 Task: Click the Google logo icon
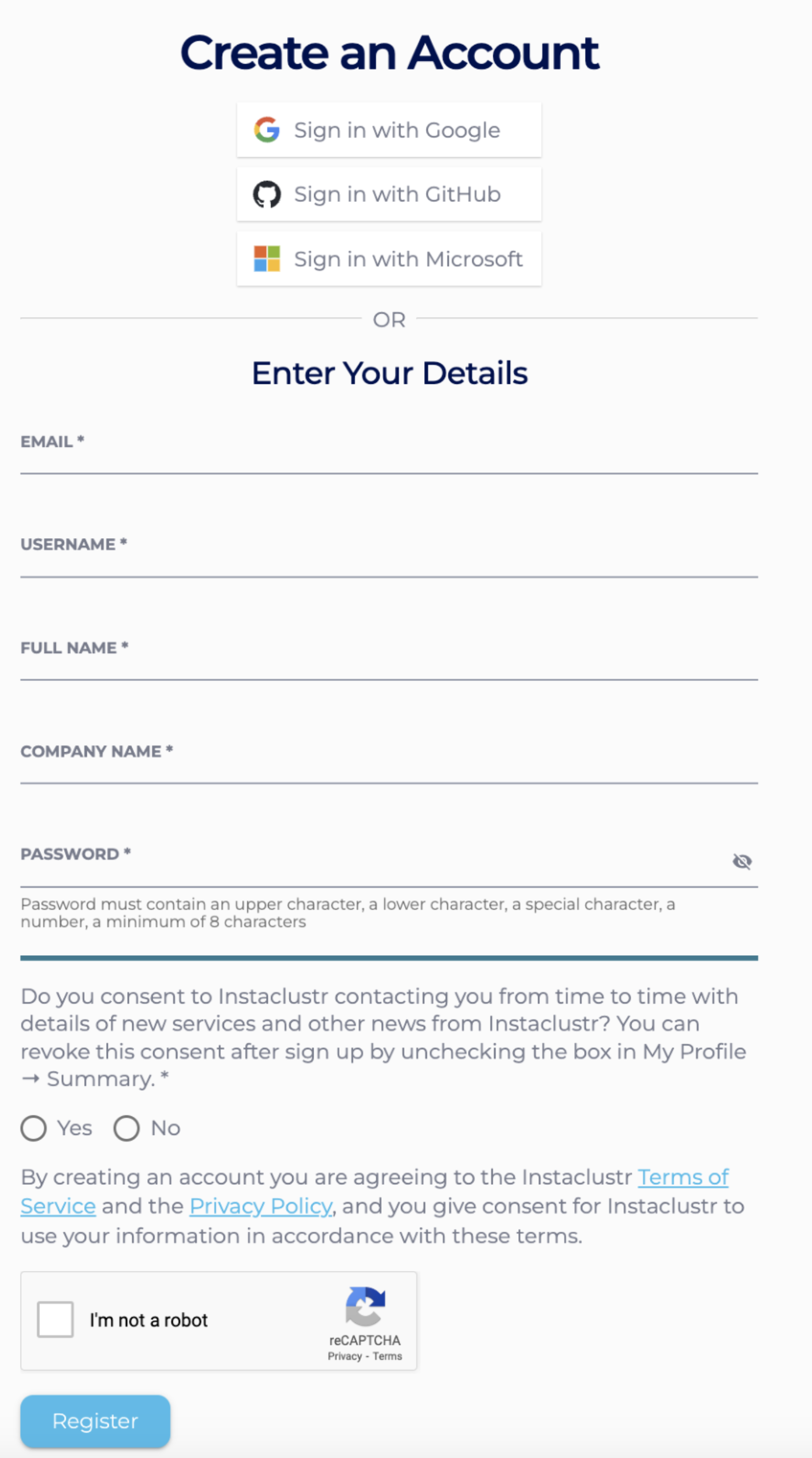click(267, 129)
